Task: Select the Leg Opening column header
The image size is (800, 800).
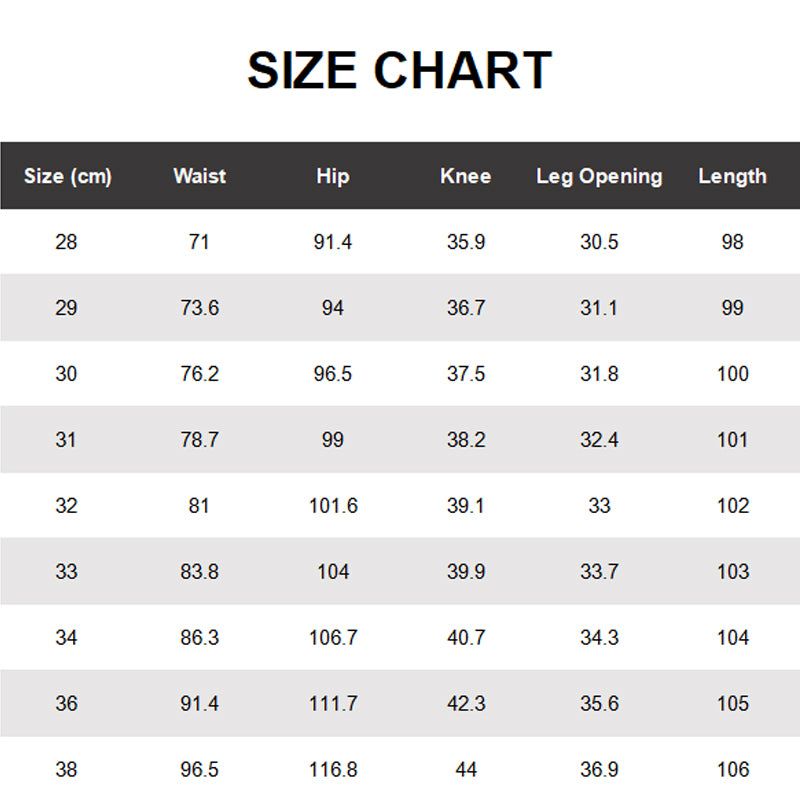Action: click(599, 176)
